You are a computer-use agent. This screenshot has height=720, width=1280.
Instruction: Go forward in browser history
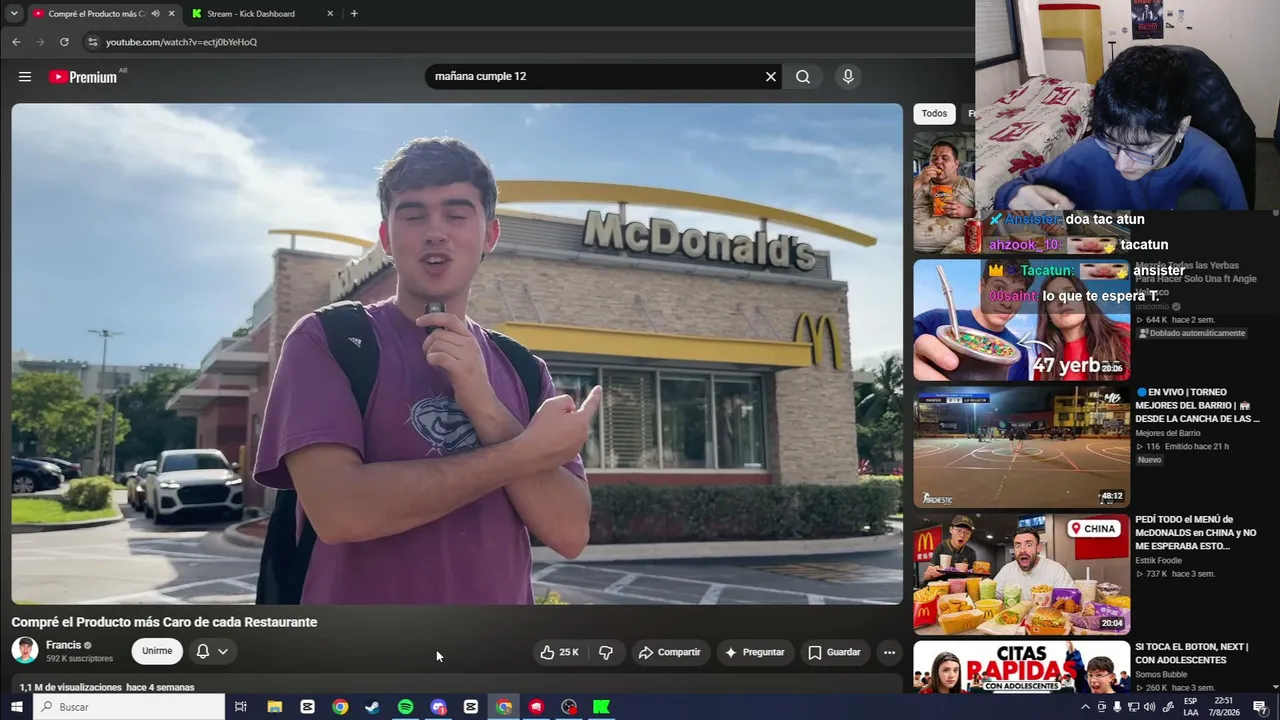click(x=40, y=42)
